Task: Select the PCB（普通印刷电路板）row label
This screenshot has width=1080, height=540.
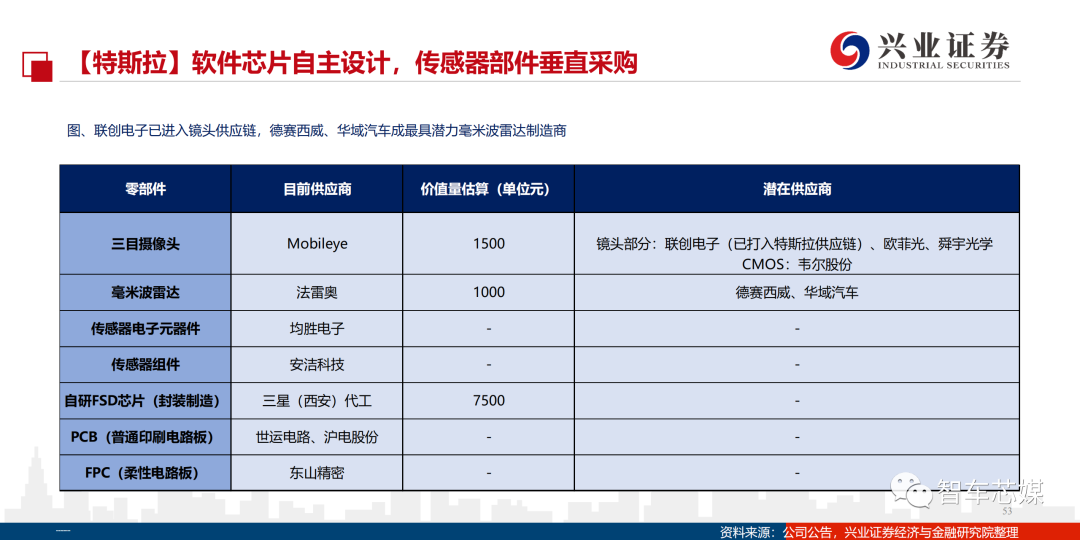Action: click(x=145, y=437)
